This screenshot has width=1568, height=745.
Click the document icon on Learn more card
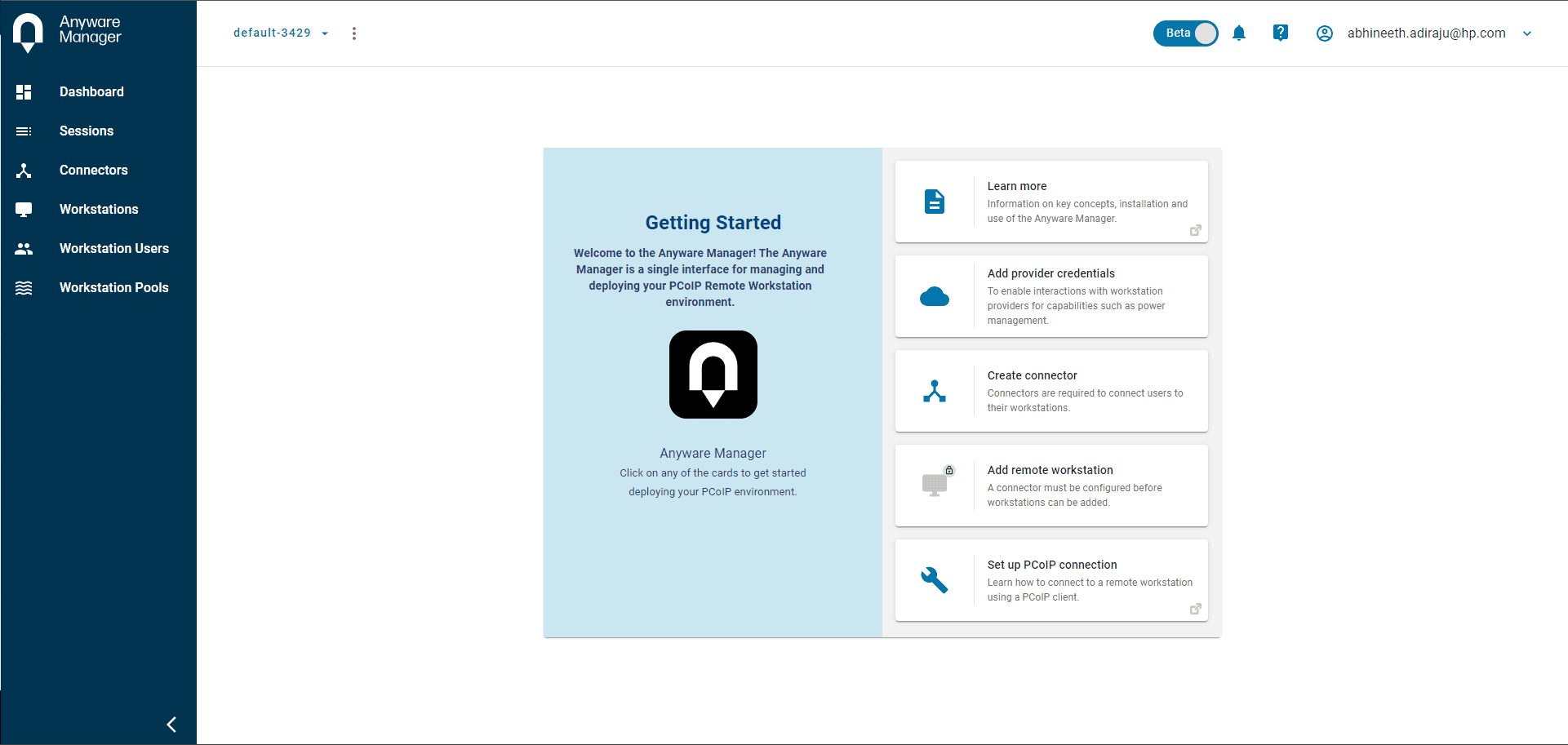934,202
